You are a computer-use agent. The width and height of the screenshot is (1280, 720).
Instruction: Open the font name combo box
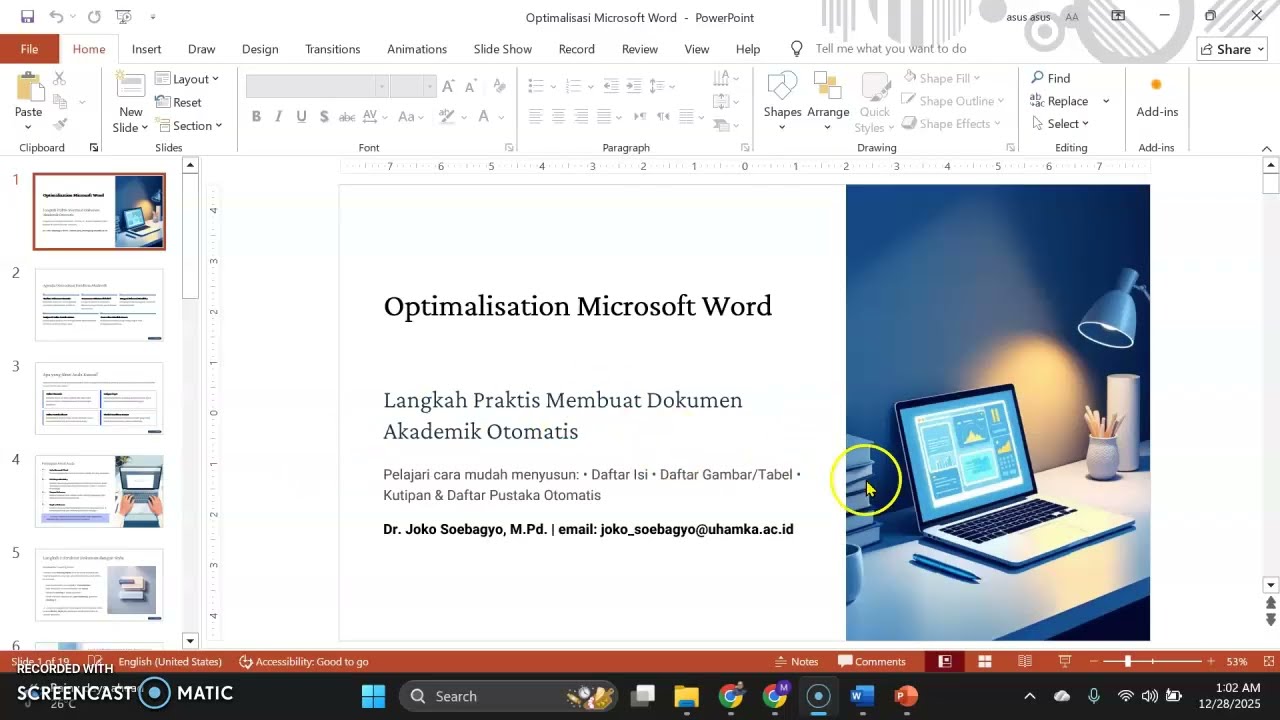coord(316,87)
